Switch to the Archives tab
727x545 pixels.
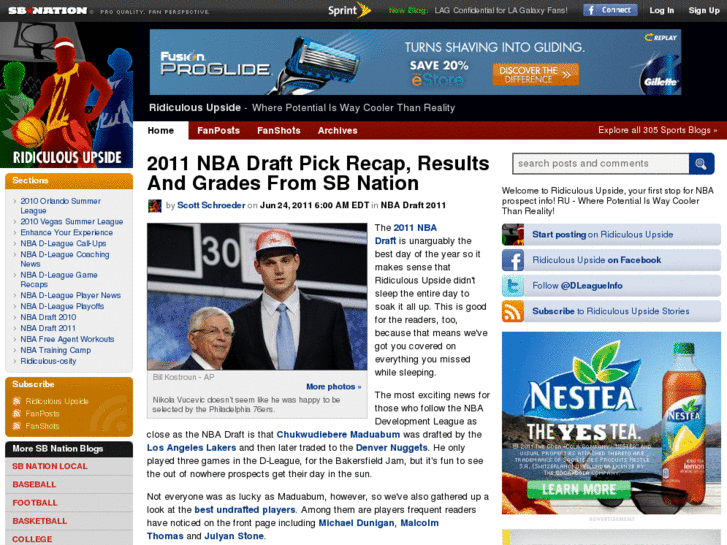338,130
